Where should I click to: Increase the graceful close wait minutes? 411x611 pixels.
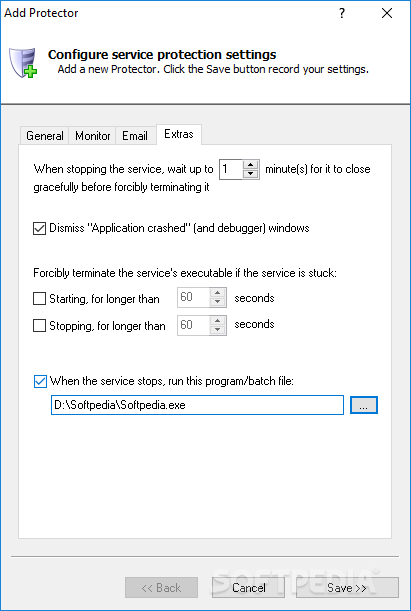coord(251,165)
